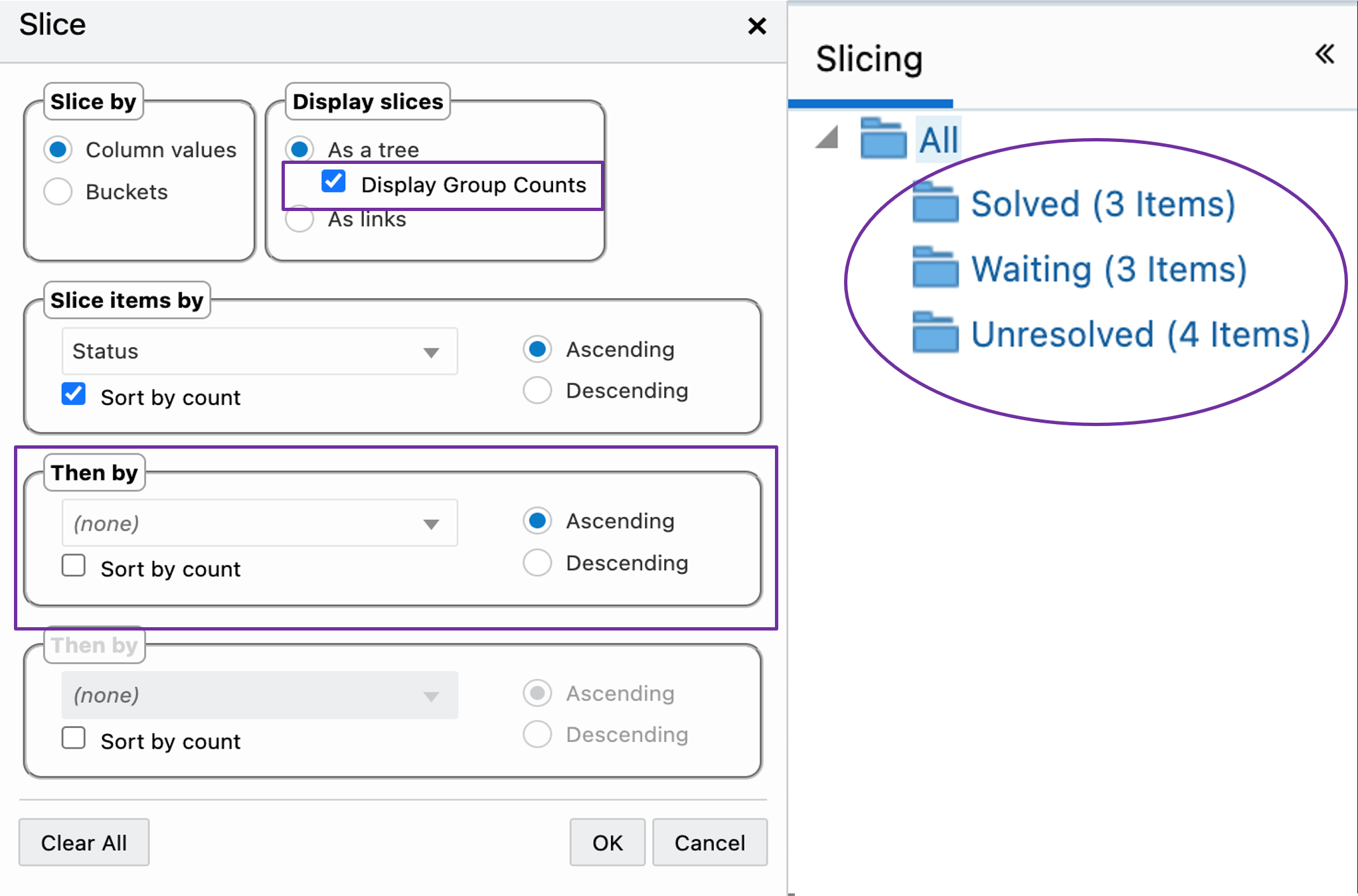This screenshot has width=1358, height=896.
Task: Click the Waiting folder icon
Action: (935, 268)
